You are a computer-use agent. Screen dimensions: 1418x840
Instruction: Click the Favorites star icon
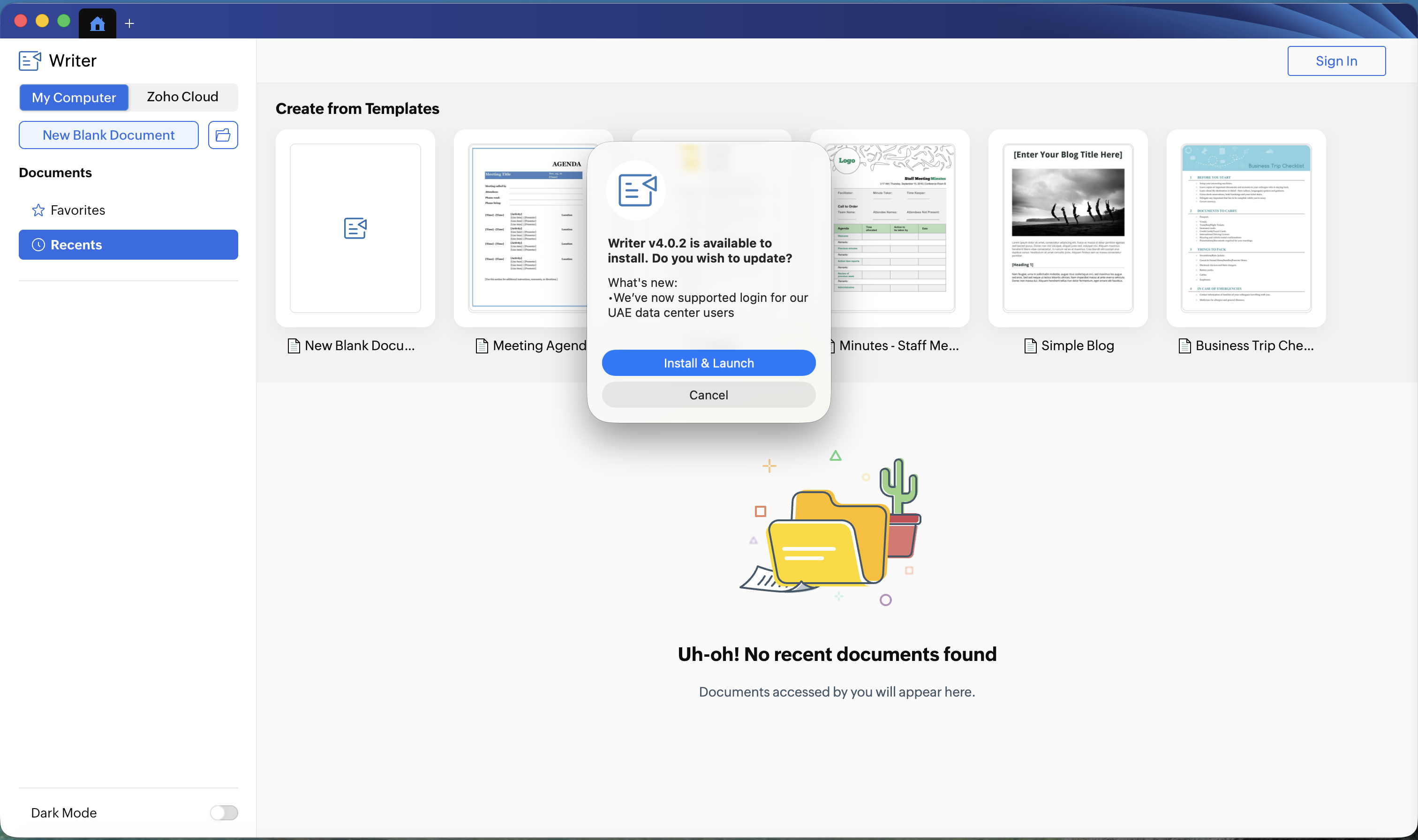coord(38,210)
